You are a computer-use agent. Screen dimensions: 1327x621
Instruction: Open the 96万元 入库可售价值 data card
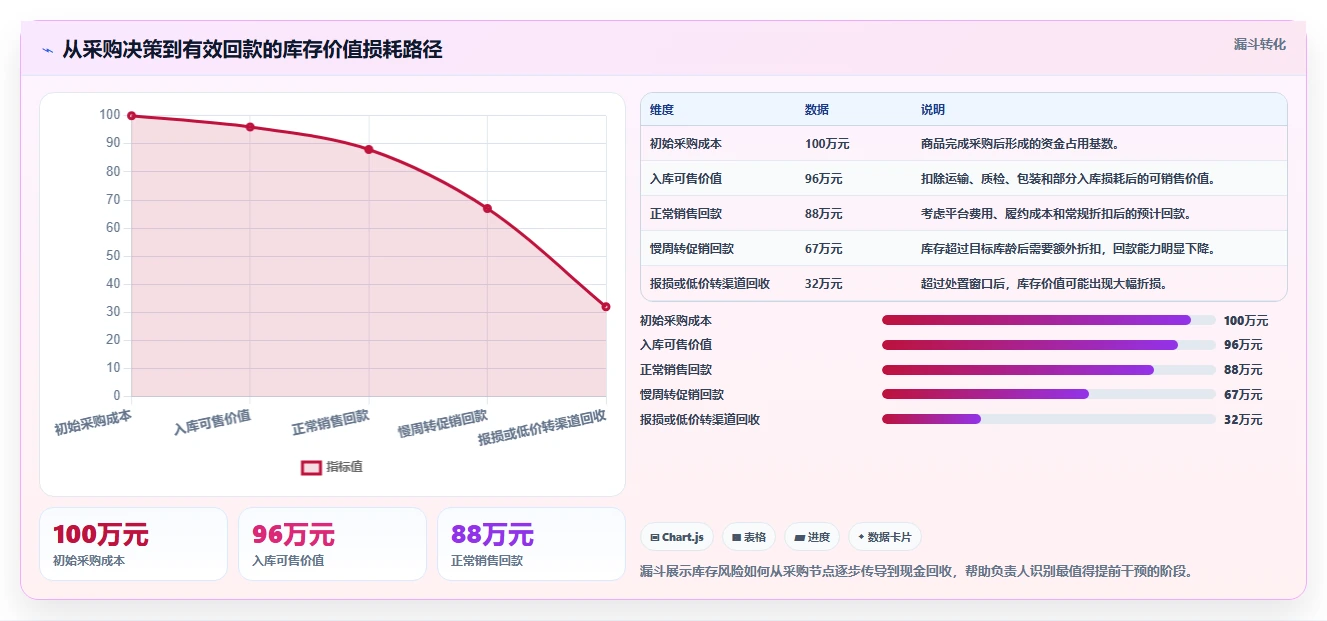click(332, 544)
